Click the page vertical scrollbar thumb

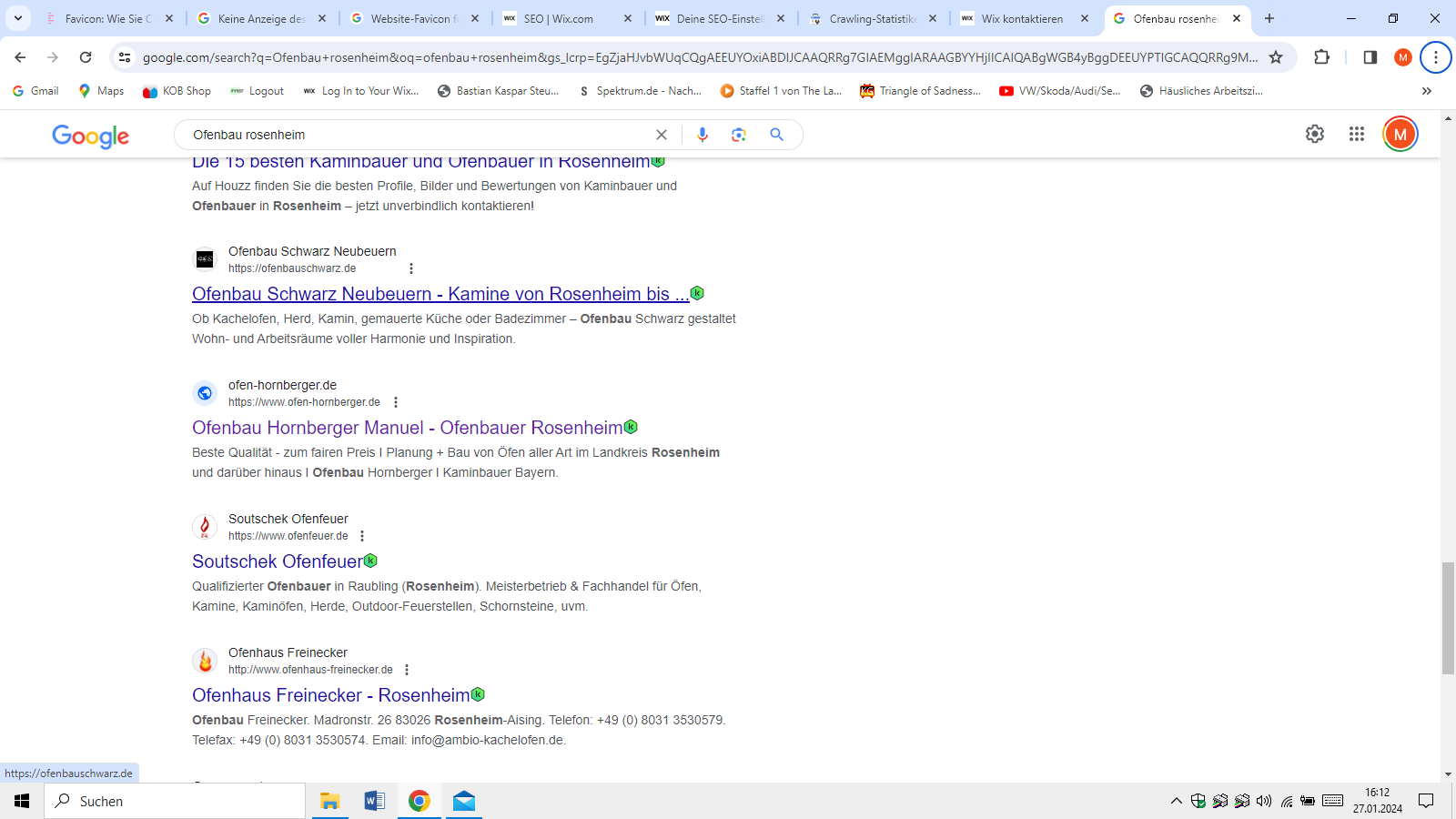(1448, 619)
